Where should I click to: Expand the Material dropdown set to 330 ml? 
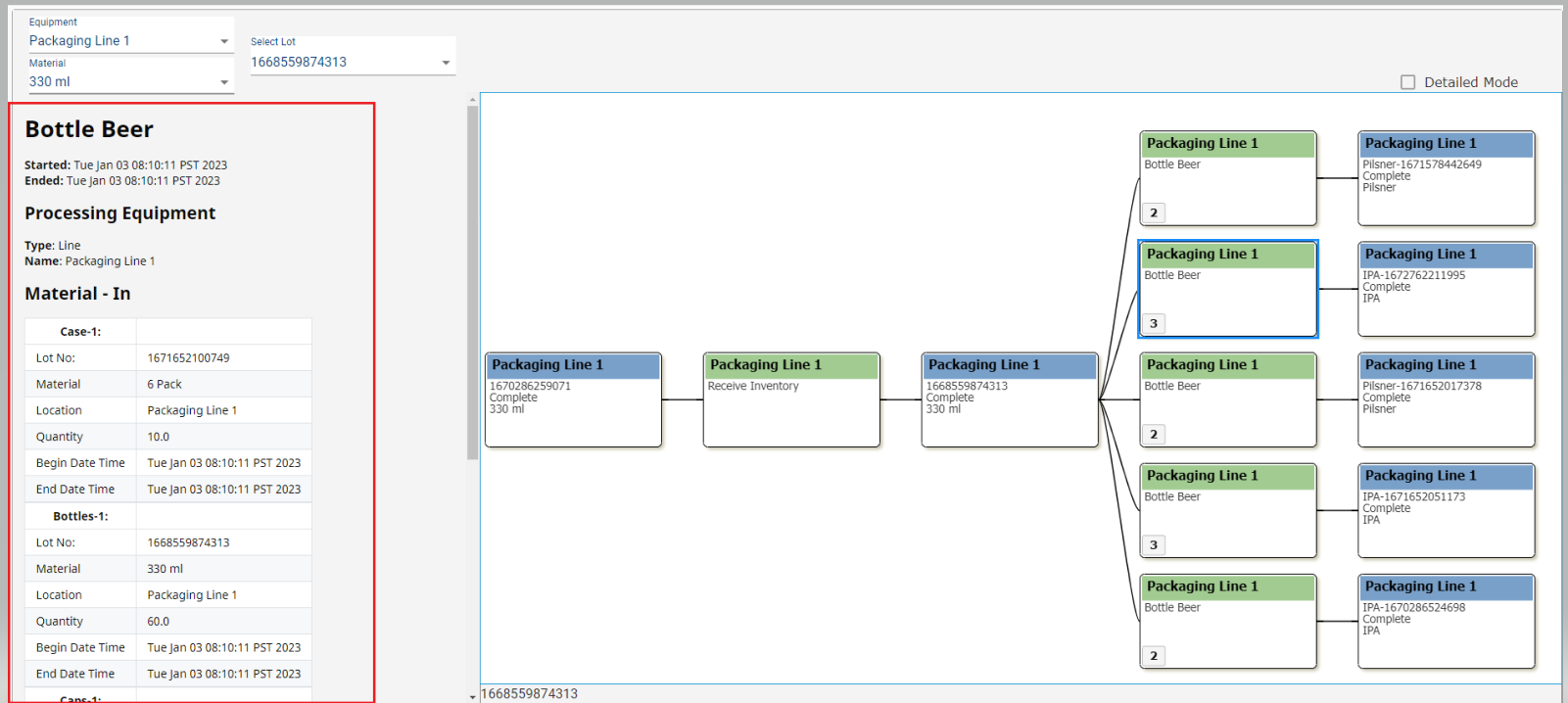[128, 82]
